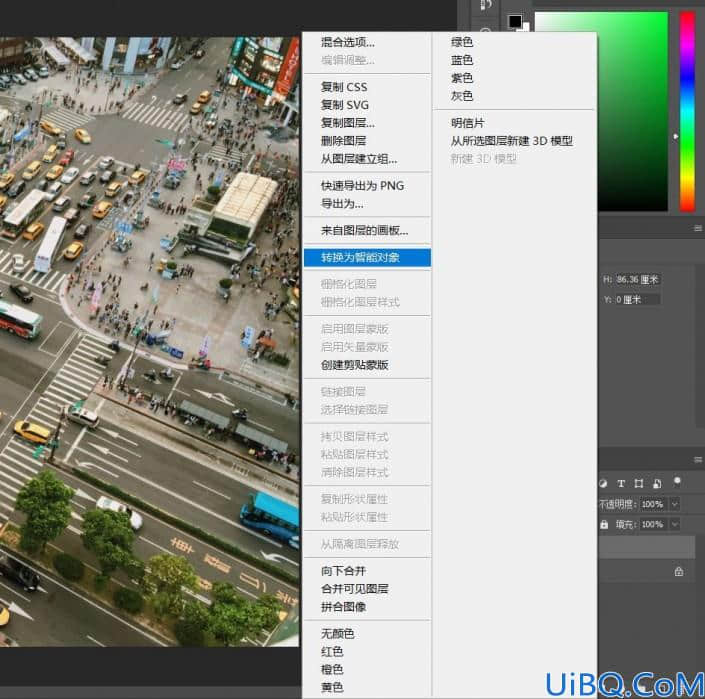The width and height of the screenshot is (705, 699).
Task: Click the adjustment layer filter icon
Action: click(603, 484)
